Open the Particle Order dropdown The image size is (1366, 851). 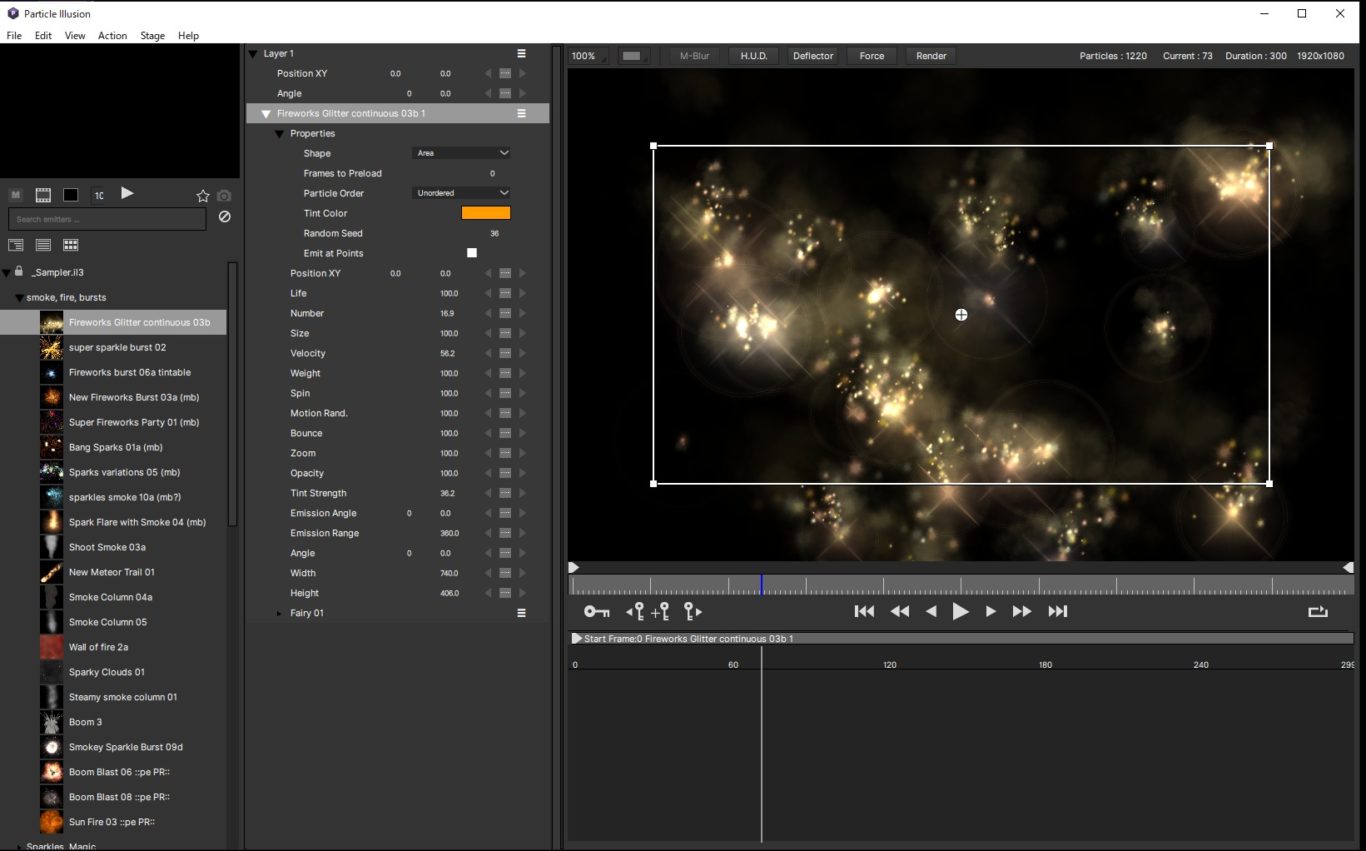click(x=461, y=193)
